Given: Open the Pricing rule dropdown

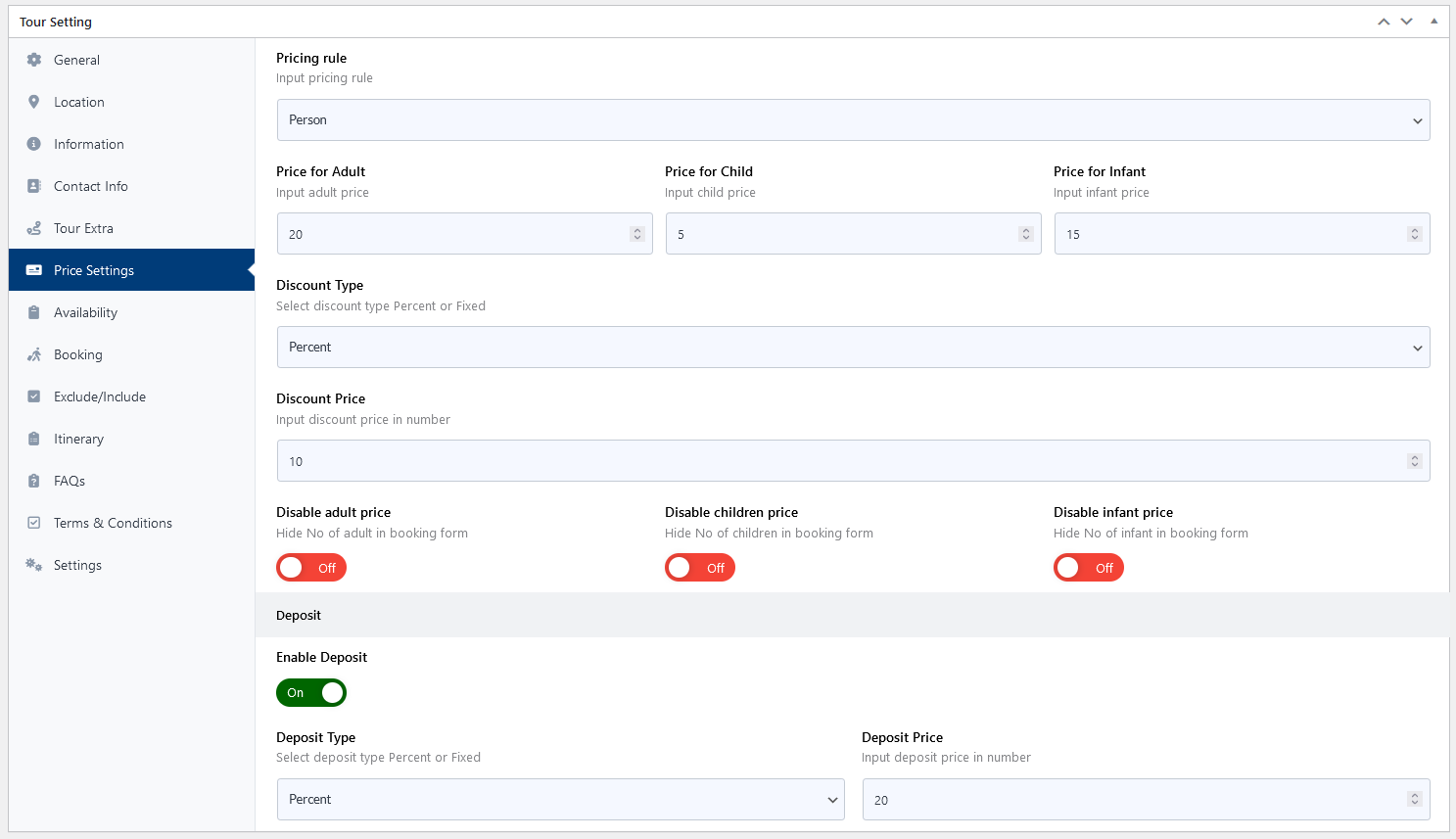Looking at the screenshot, I should (852, 119).
